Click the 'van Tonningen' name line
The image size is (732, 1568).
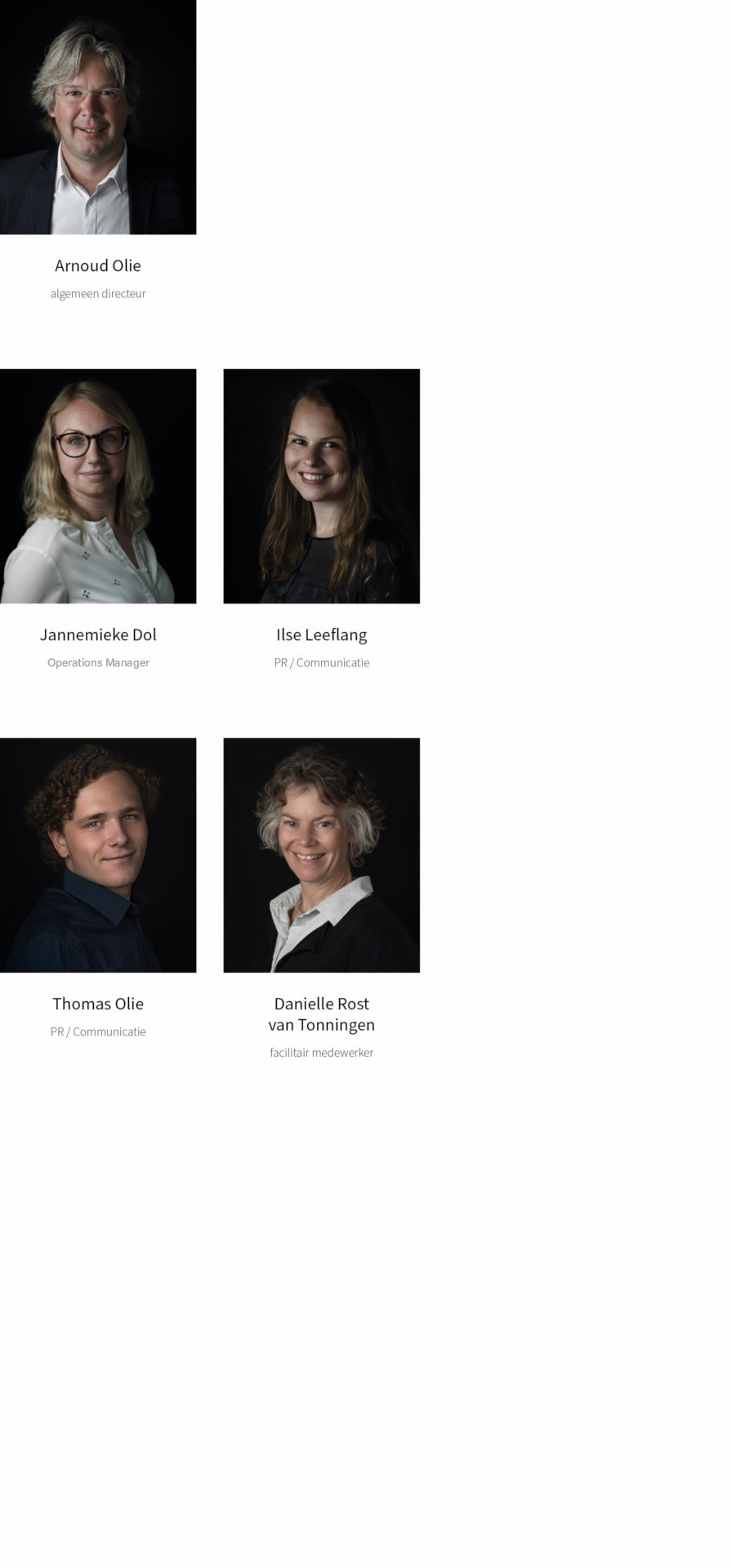pyautogui.click(x=322, y=1025)
